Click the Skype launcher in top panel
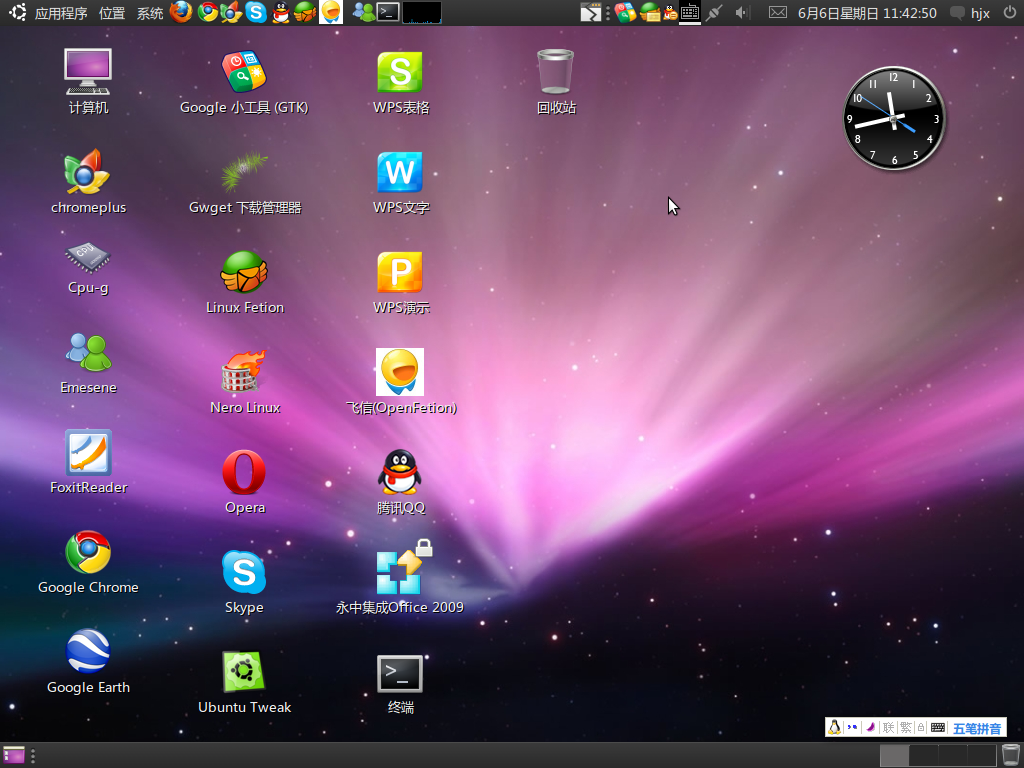This screenshot has width=1024, height=768. click(256, 12)
